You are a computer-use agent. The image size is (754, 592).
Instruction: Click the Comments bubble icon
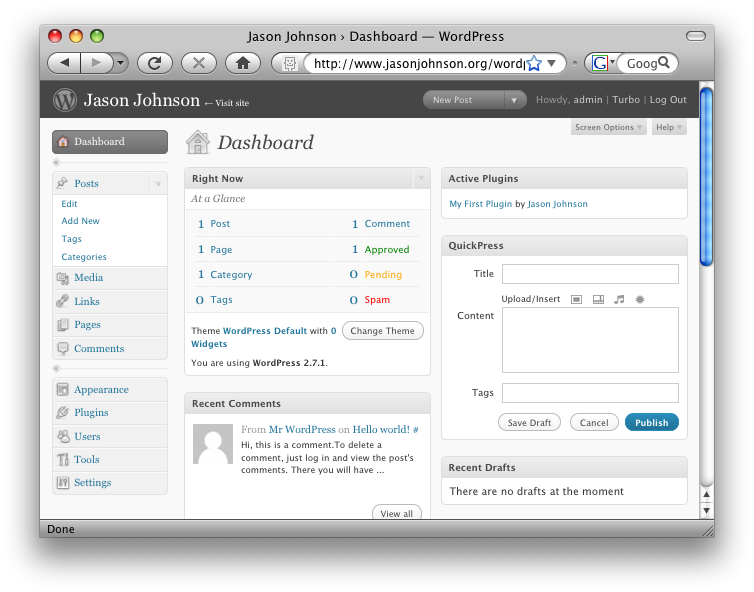point(63,349)
